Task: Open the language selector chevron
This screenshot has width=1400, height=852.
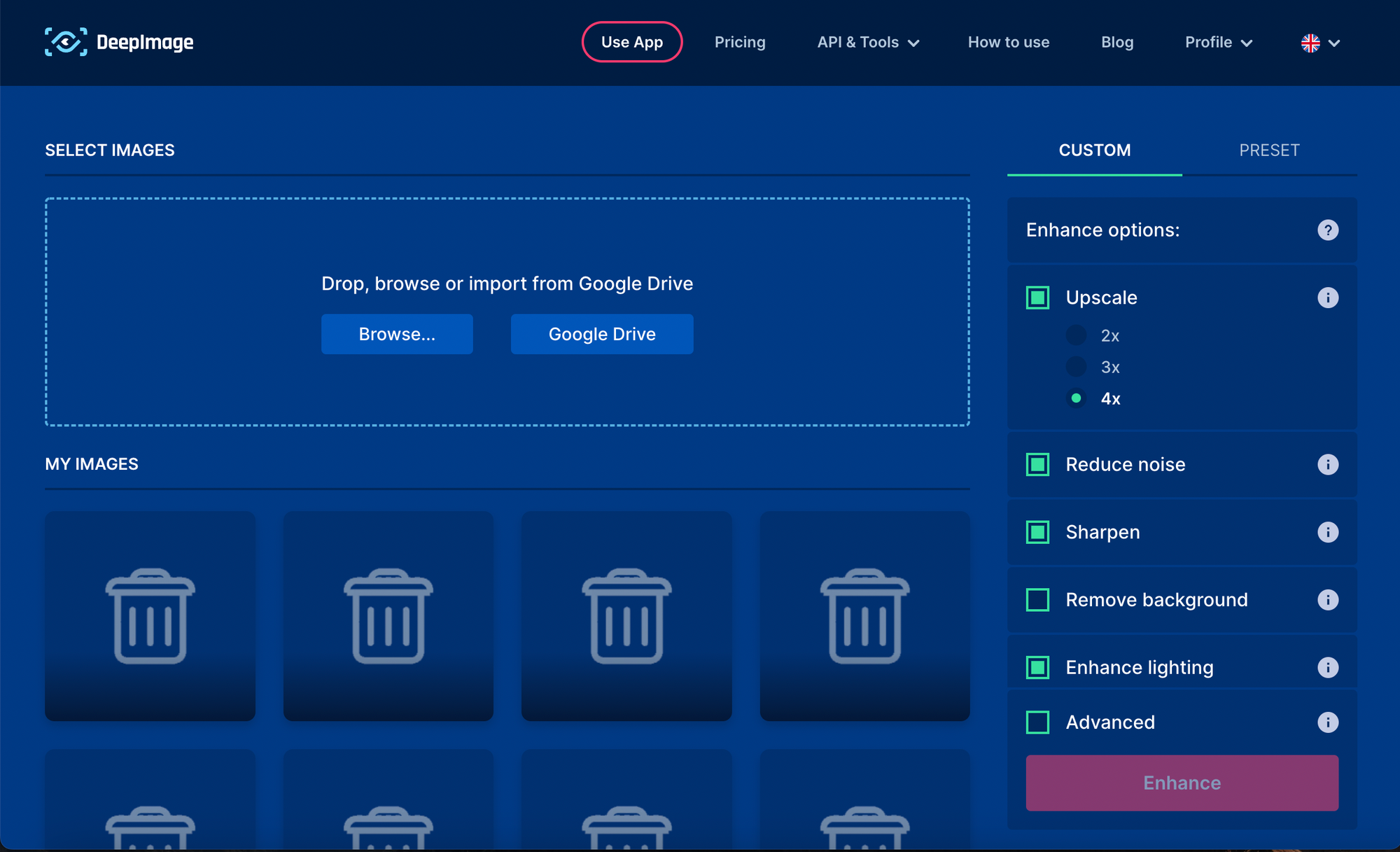Action: click(x=1334, y=43)
